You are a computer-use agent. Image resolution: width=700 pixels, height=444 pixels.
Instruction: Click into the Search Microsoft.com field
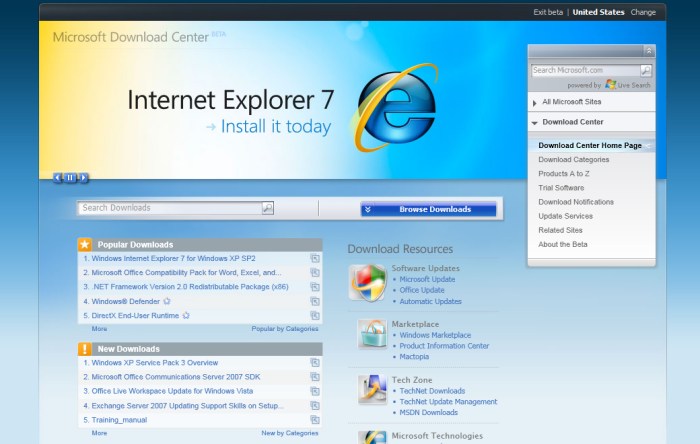[586, 70]
